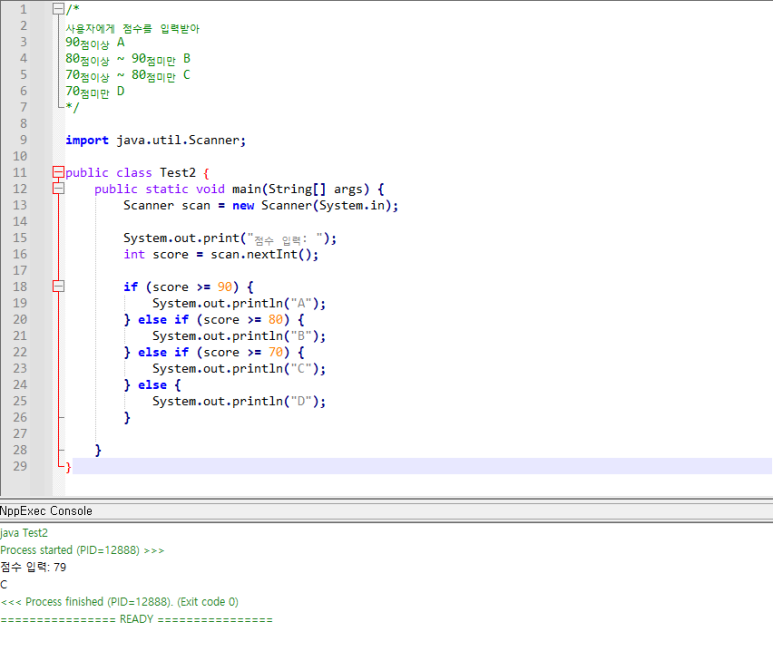Click the 'C' result line in the console
The image size is (773, 651).
point(4,584)
